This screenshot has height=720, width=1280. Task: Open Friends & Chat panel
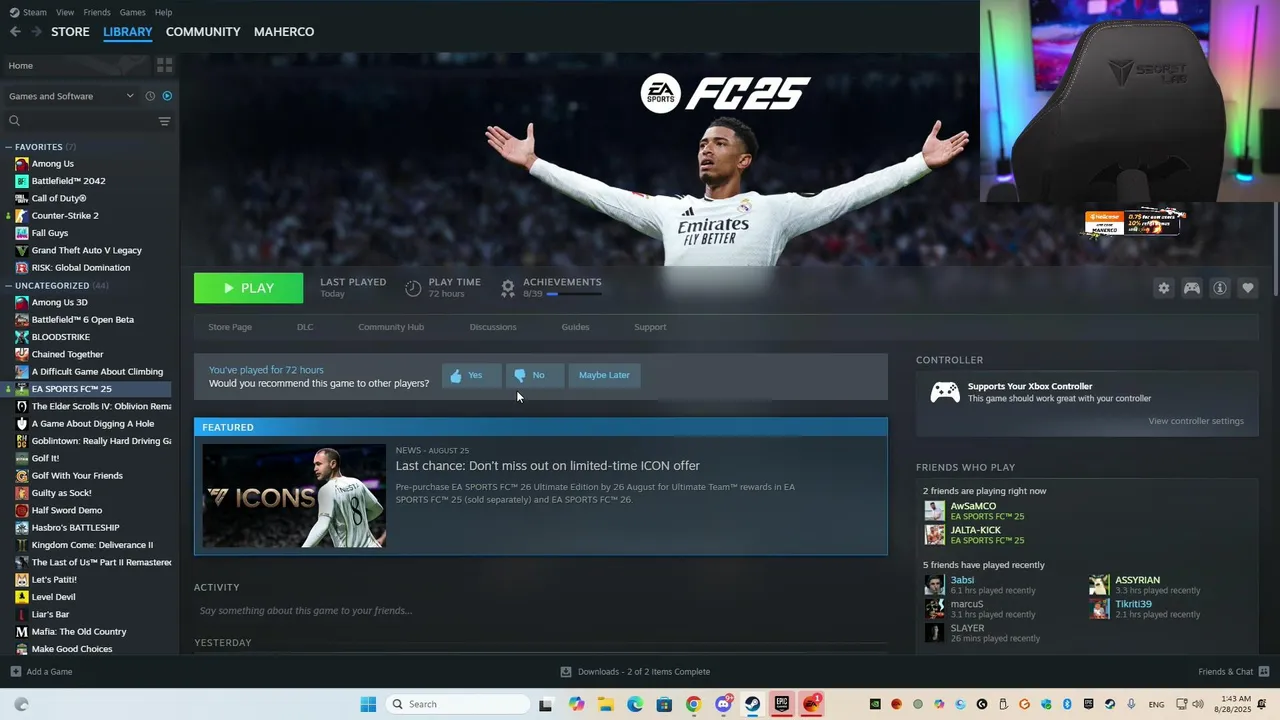pos(1234,672)
